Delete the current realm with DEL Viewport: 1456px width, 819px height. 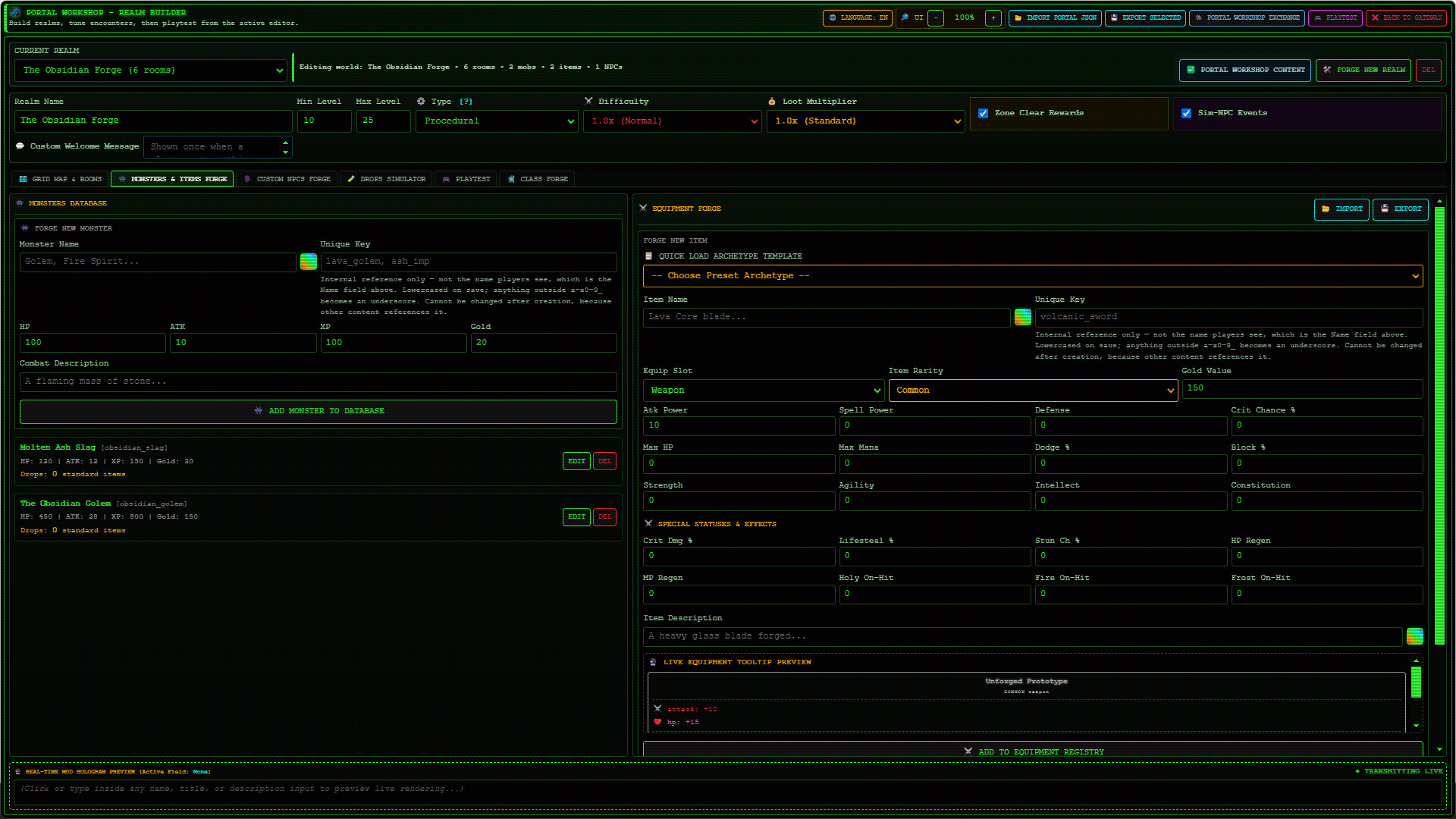pyautogui.click(x=1429, y=70)
